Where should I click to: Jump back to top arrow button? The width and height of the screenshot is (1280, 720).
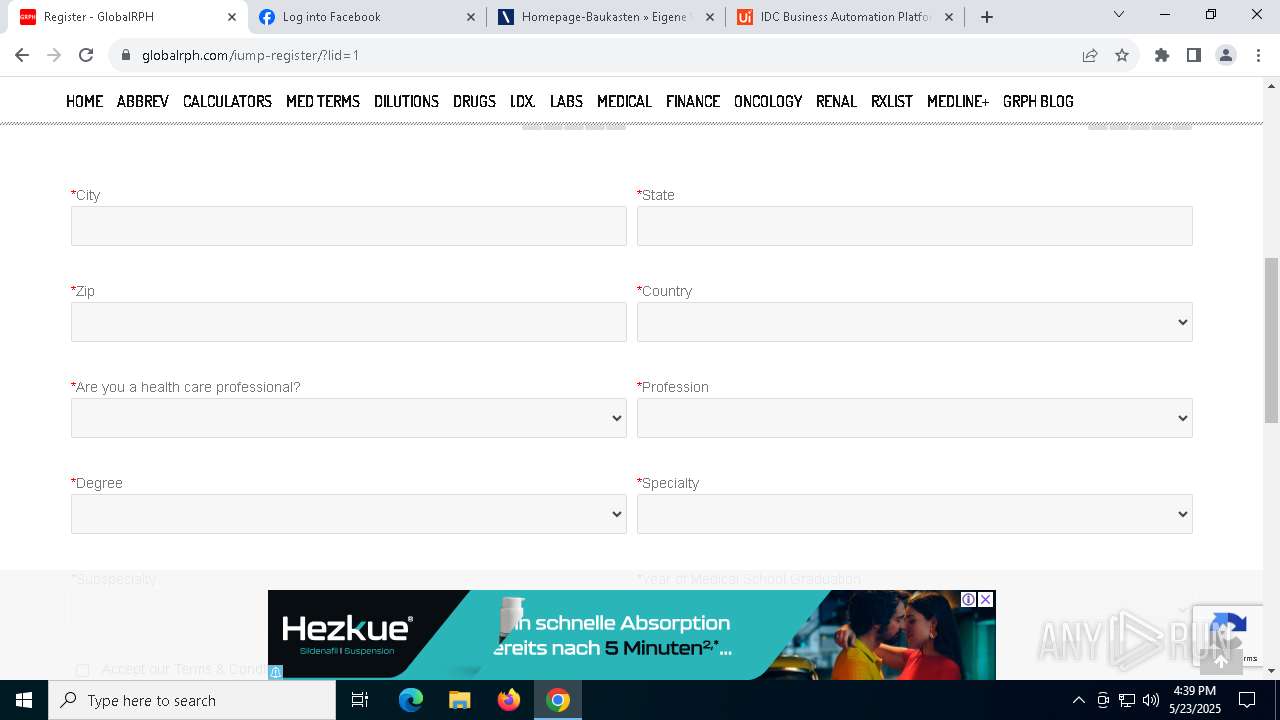point(1220,661)
